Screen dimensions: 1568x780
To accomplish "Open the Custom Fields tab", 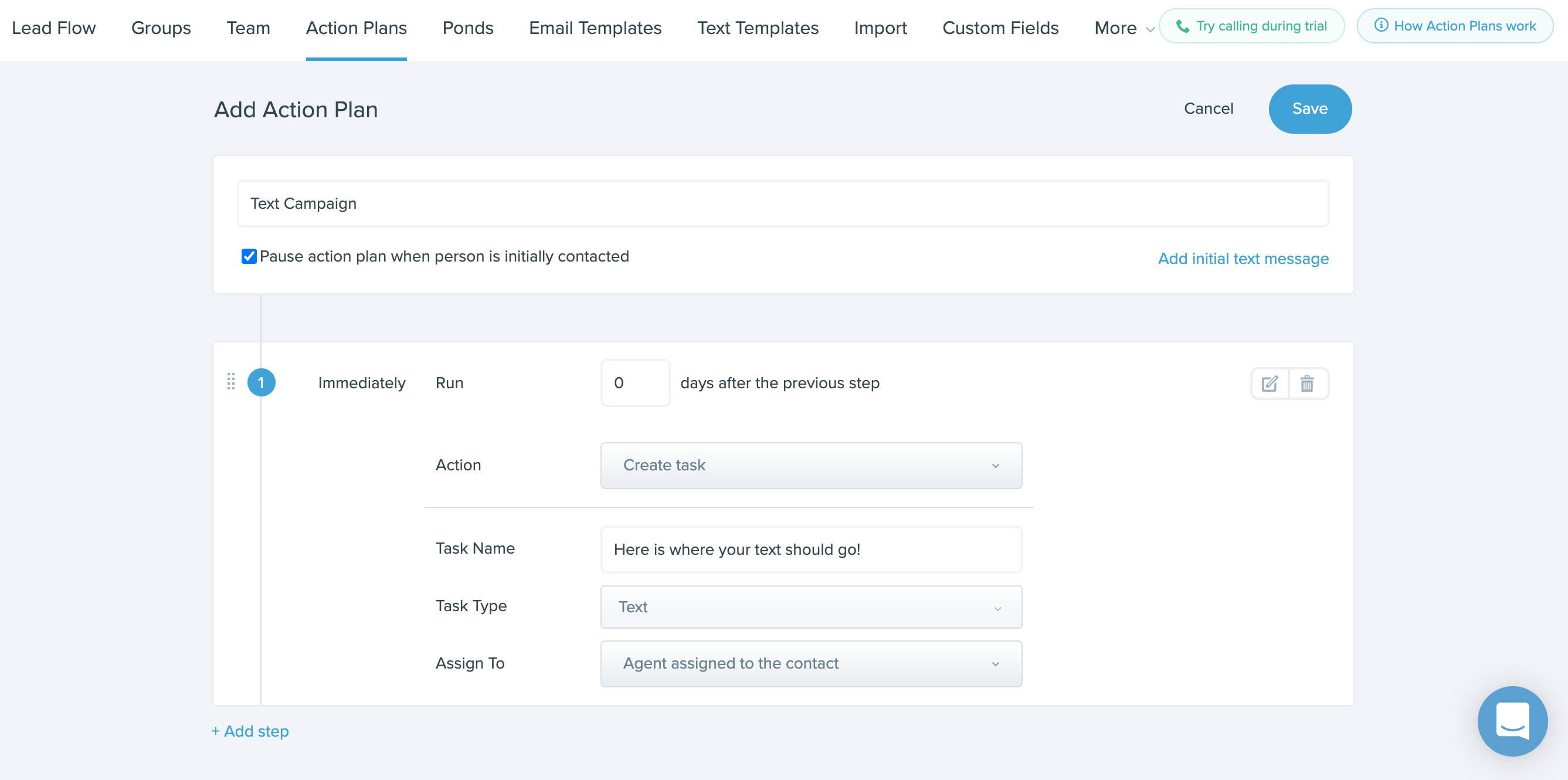I will 1000,28.
